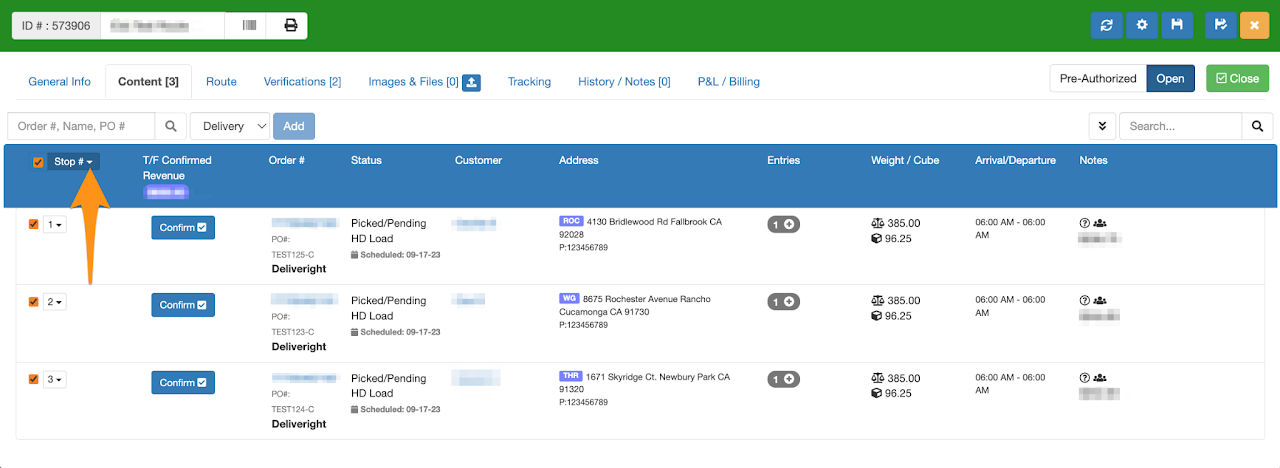Uncheck the checkbox for stop 1
The height and width of the screenshot is (468, 1280).
click(33, 224)
